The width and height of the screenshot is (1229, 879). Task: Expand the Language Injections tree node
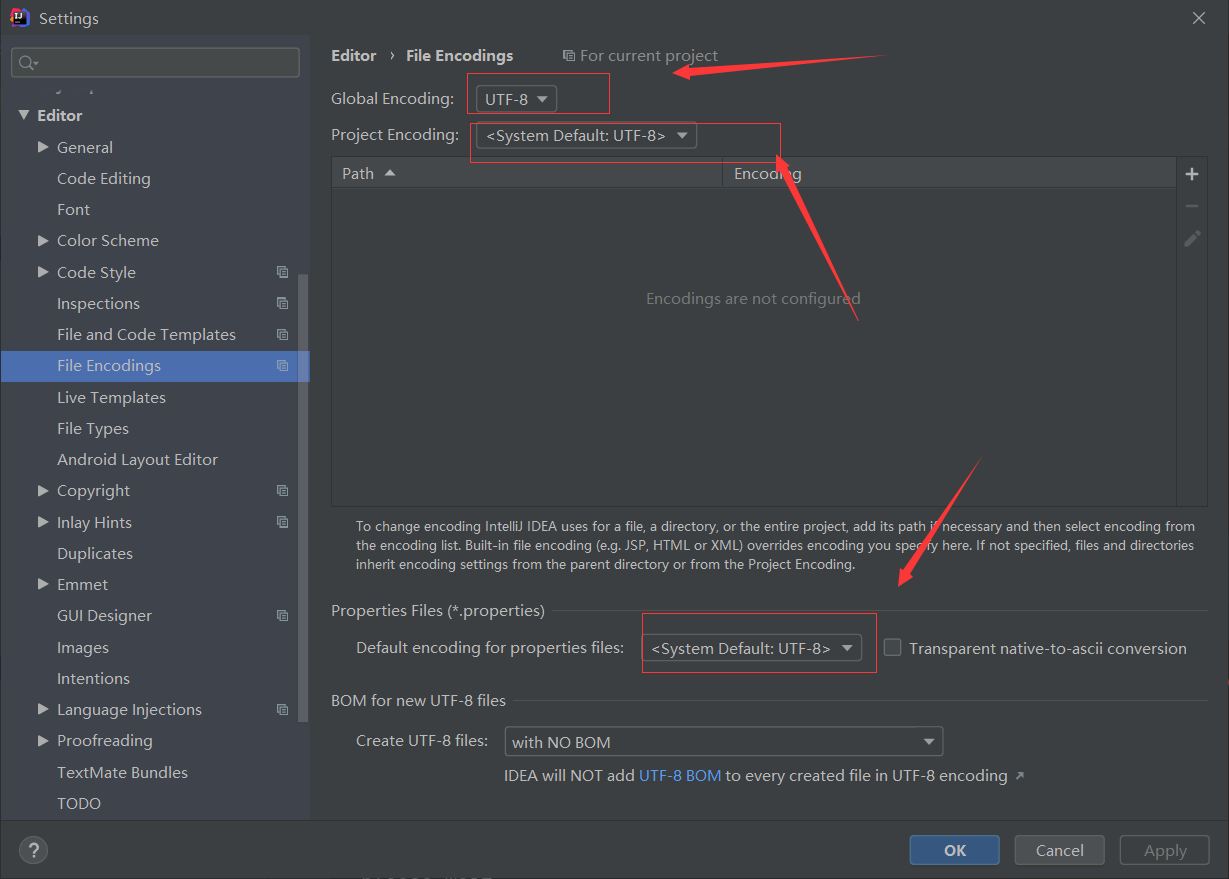coord(43,710)
